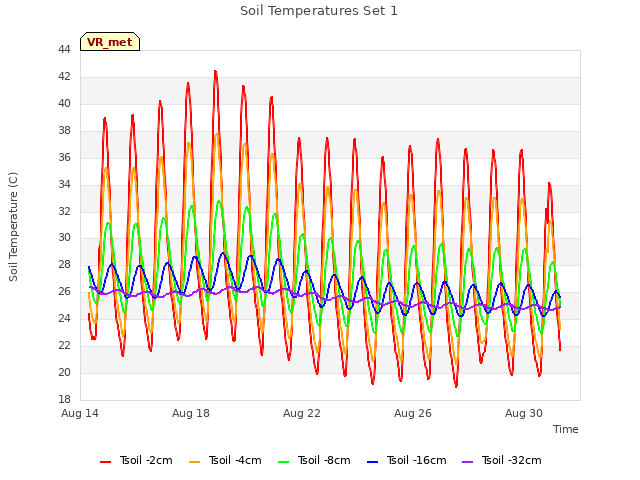This screenshot has width=640, height=480.
Task: Click the red Tsoil -2cm legend swatch
Action: (x=106, y=462)
